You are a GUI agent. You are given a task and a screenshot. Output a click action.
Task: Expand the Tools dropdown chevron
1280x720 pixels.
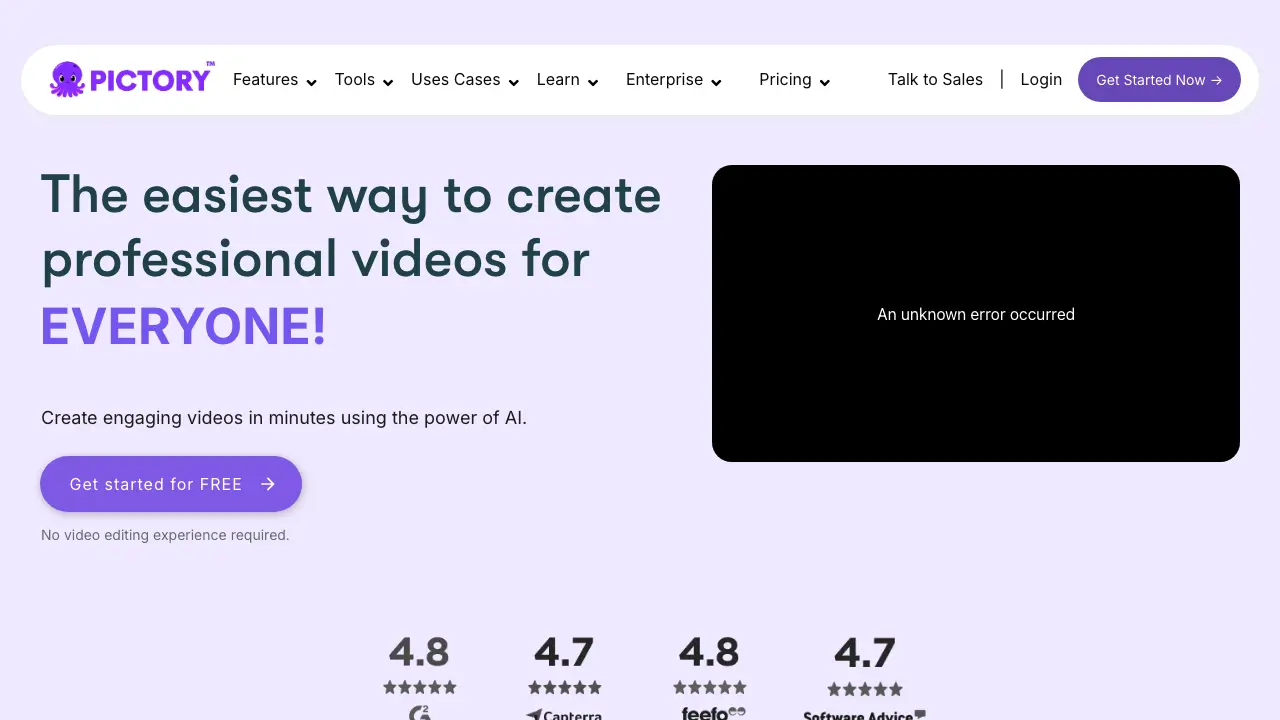coord(388,82)
